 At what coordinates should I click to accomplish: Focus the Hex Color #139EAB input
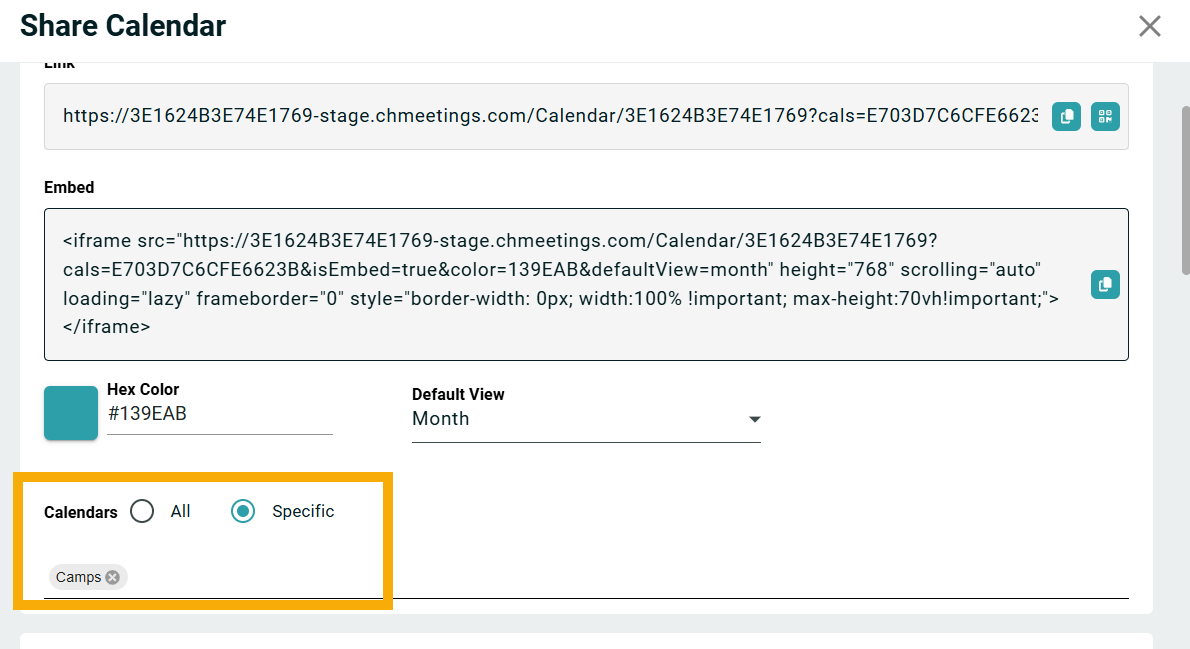[219, 414]
